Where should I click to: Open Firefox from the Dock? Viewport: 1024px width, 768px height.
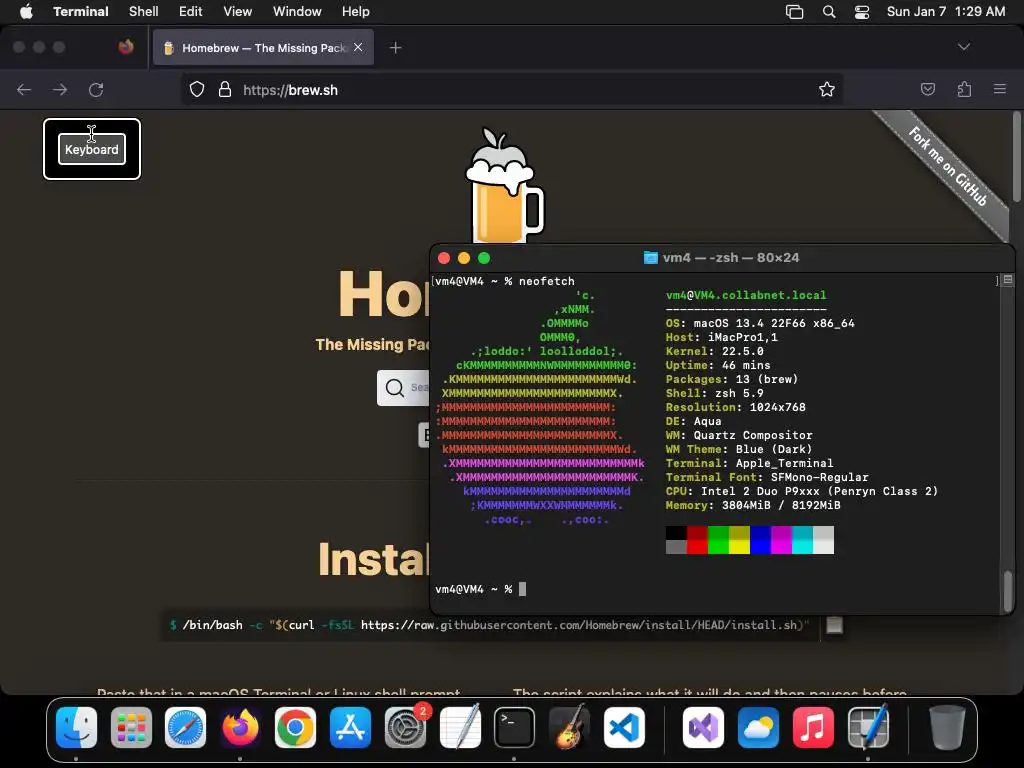point(240,727)
